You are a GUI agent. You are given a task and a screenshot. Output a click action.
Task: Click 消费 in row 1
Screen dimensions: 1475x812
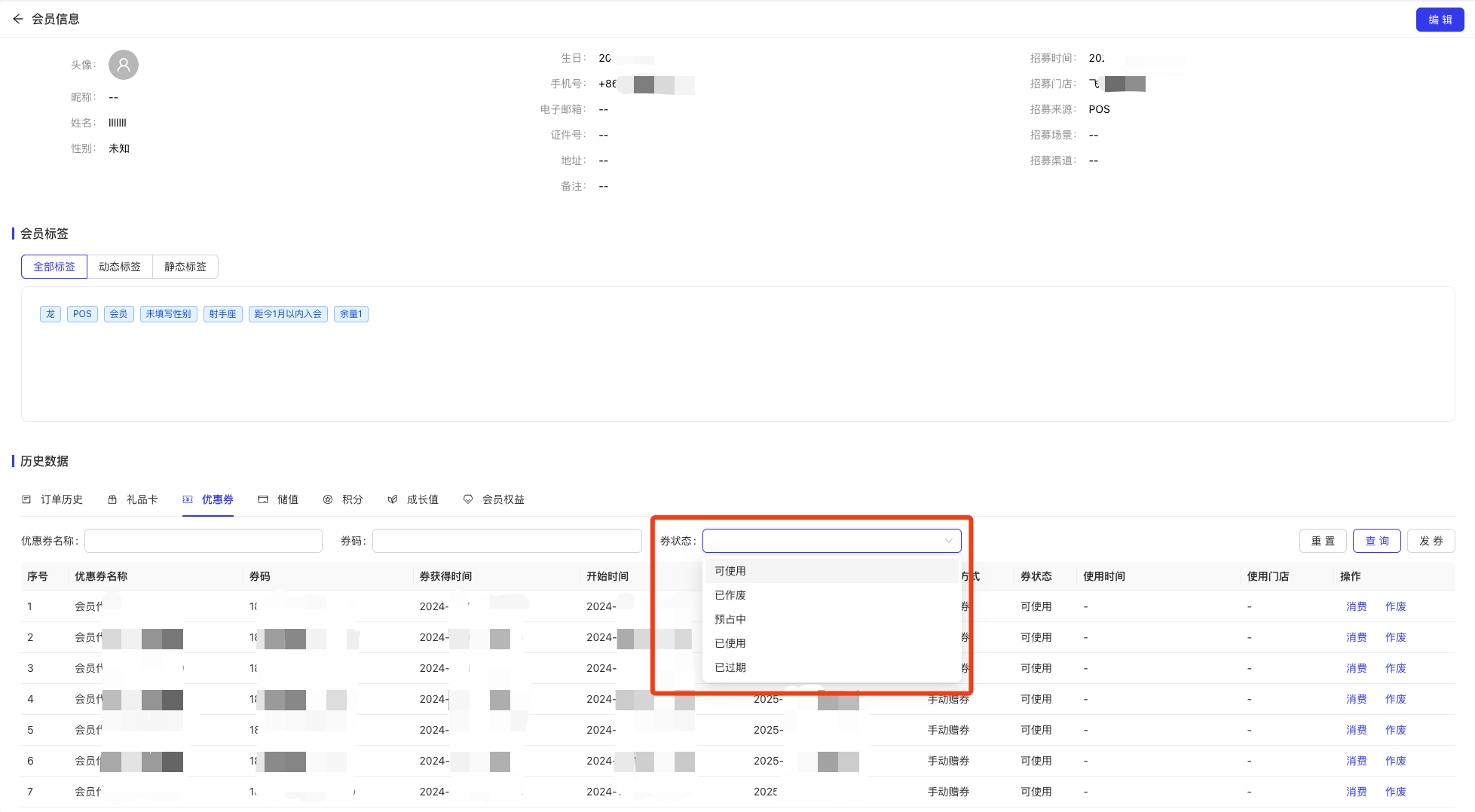pos(1356,606)
